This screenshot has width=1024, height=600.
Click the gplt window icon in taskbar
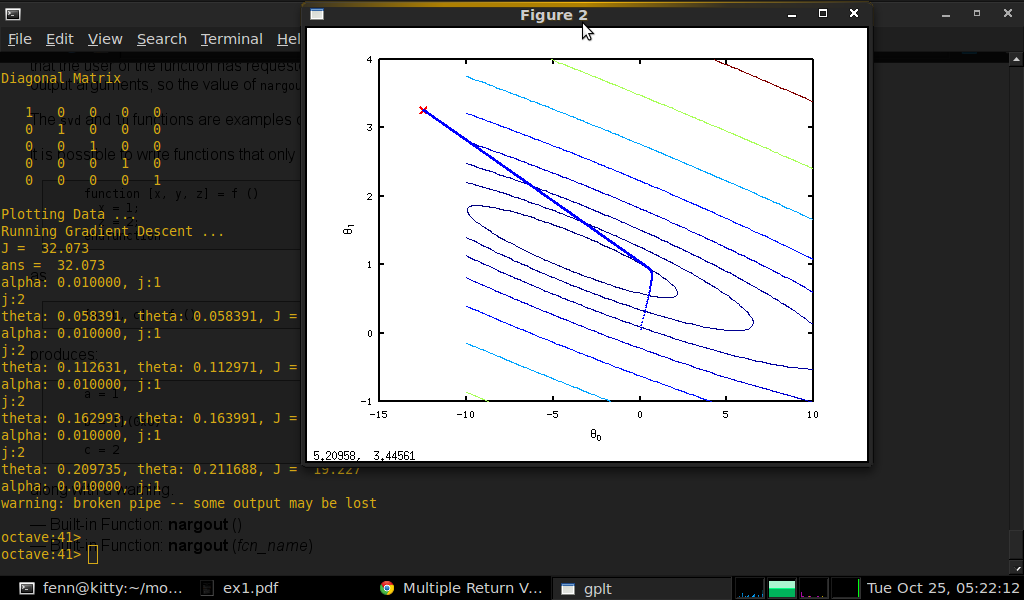568,589
